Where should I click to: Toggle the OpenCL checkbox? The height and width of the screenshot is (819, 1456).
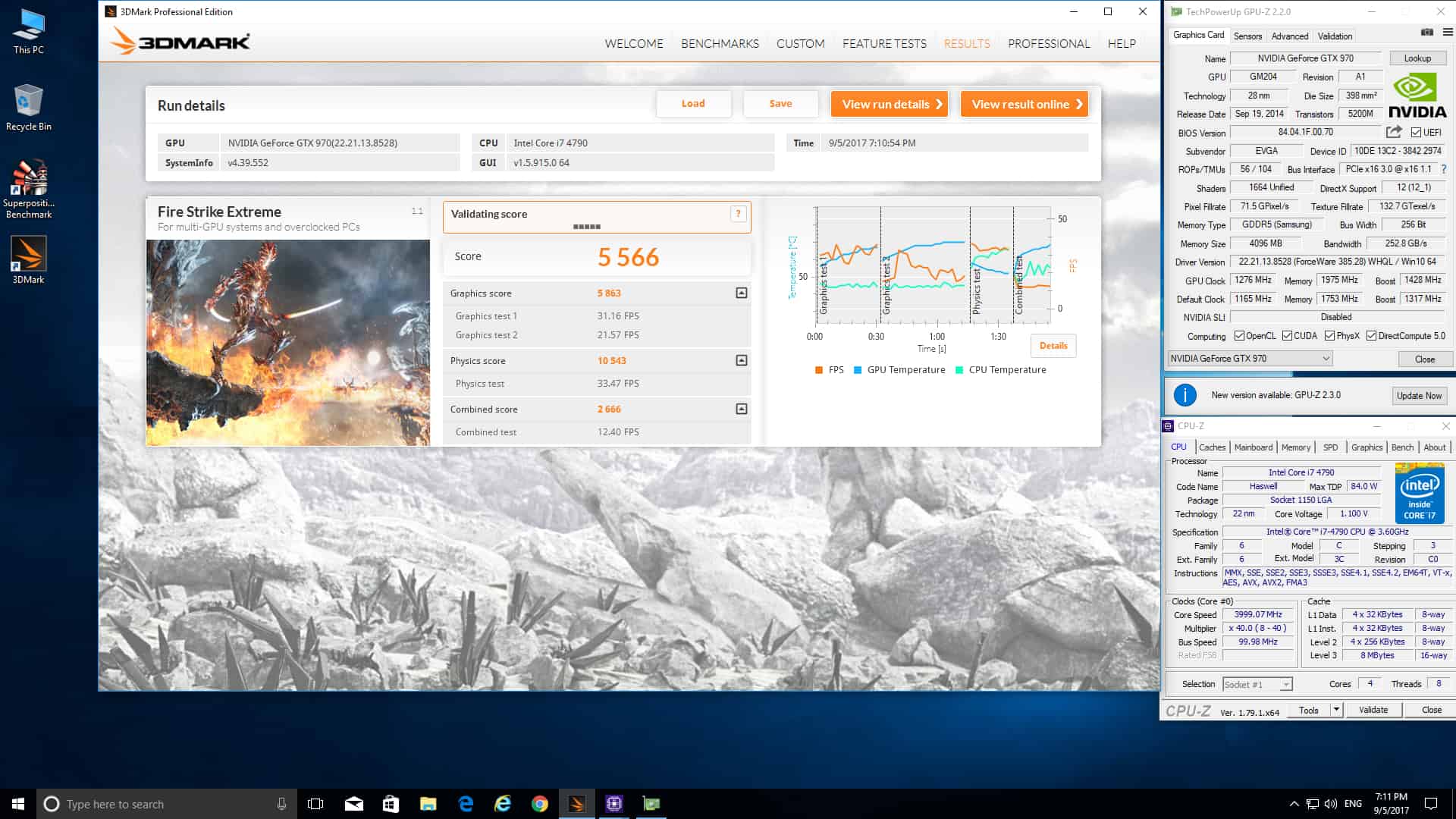pyautogui.click(x=1239, y=336)
